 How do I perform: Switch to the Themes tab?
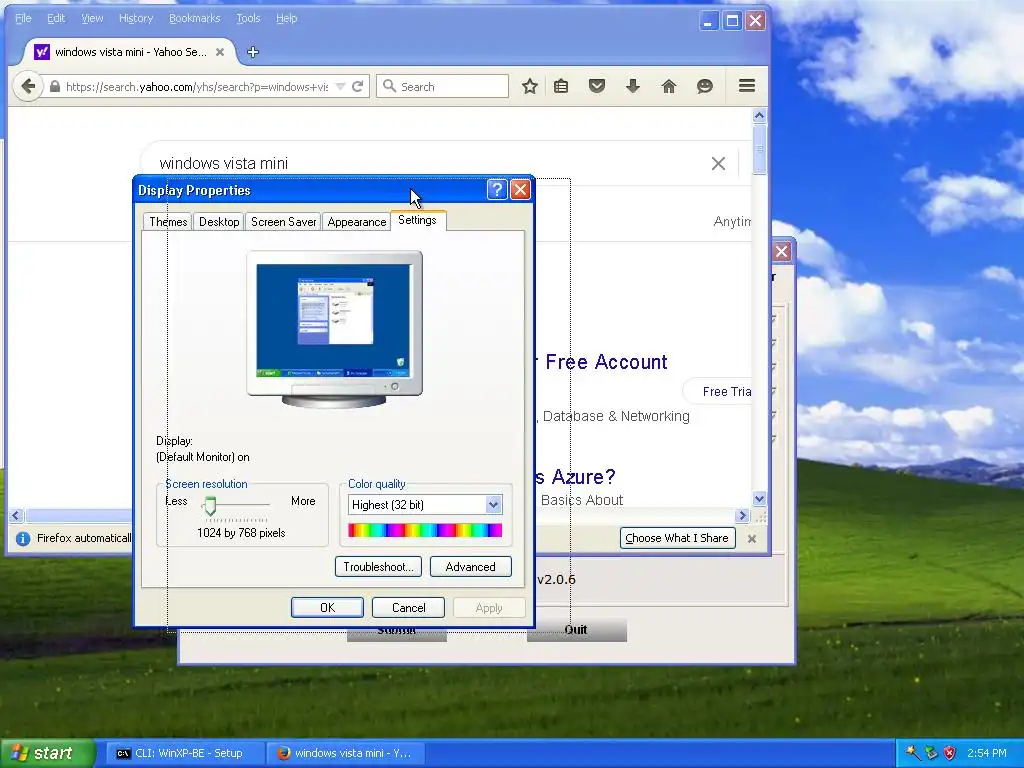[x=168, y=222]
